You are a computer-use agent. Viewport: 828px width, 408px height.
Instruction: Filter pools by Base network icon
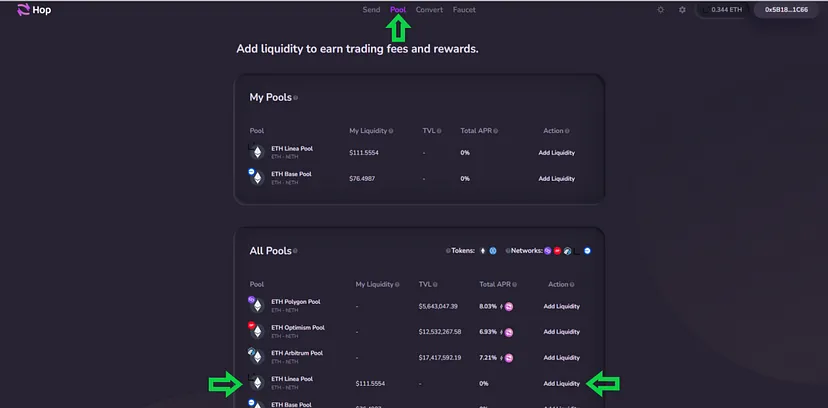tap(588, 250)
